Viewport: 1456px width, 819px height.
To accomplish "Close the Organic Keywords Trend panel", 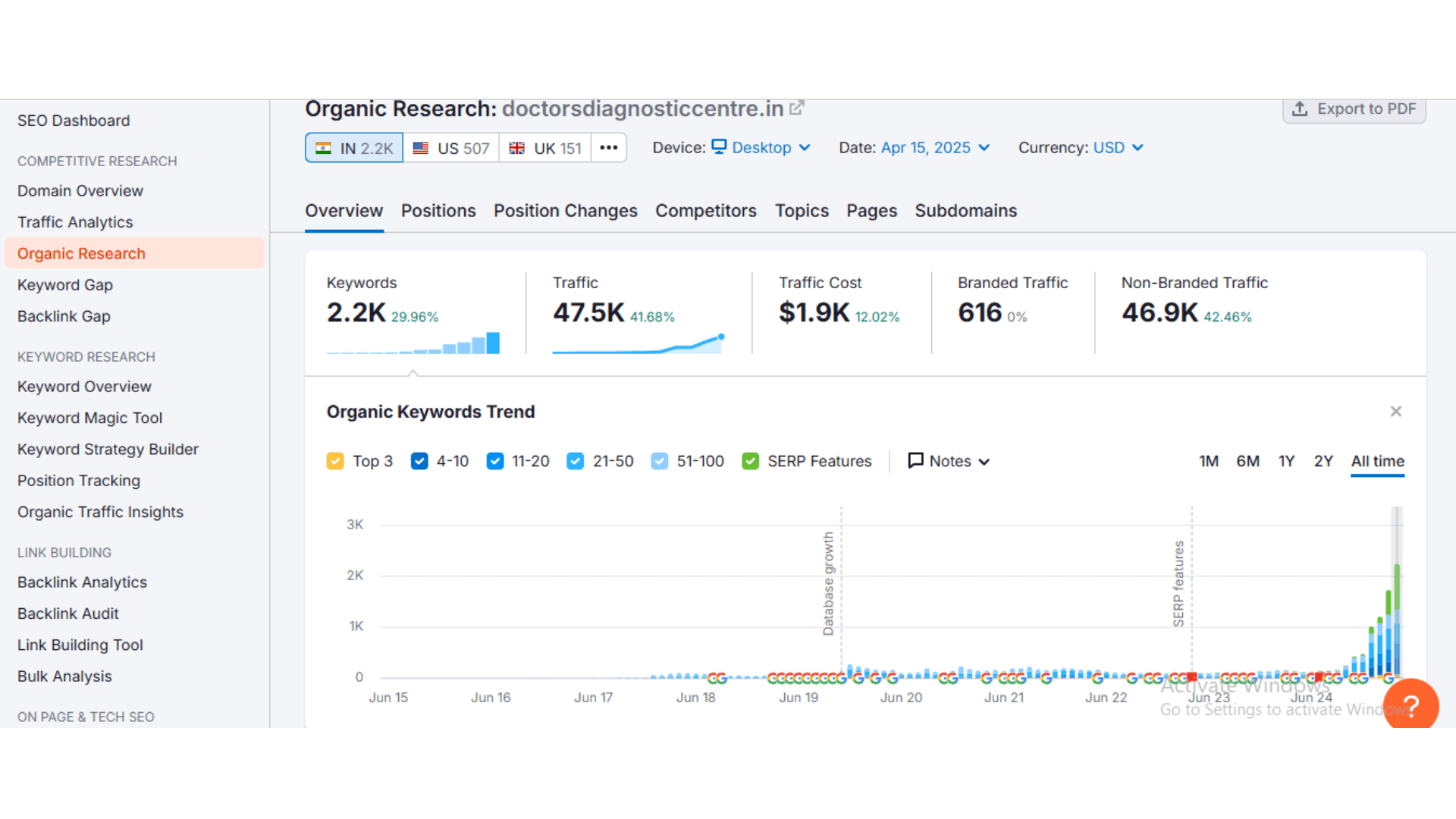I will coord(1395,411).
